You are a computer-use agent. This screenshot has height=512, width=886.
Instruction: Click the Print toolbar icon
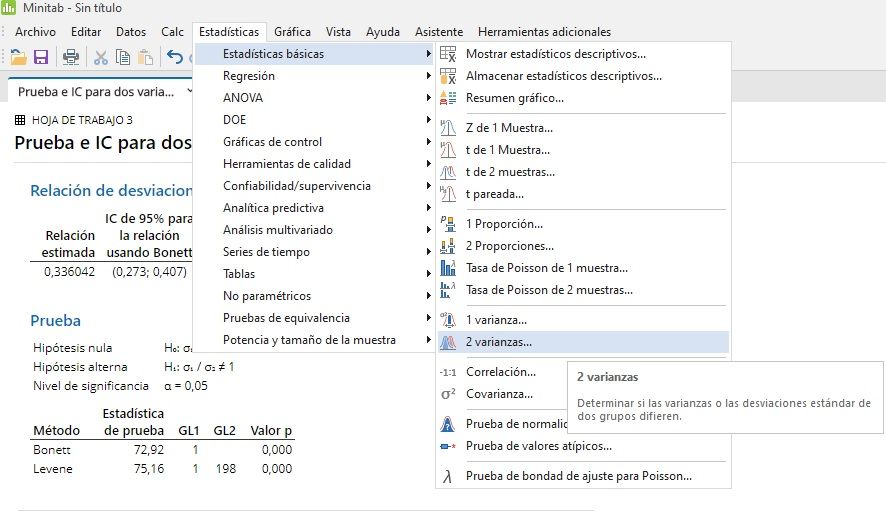click(71, 57)
